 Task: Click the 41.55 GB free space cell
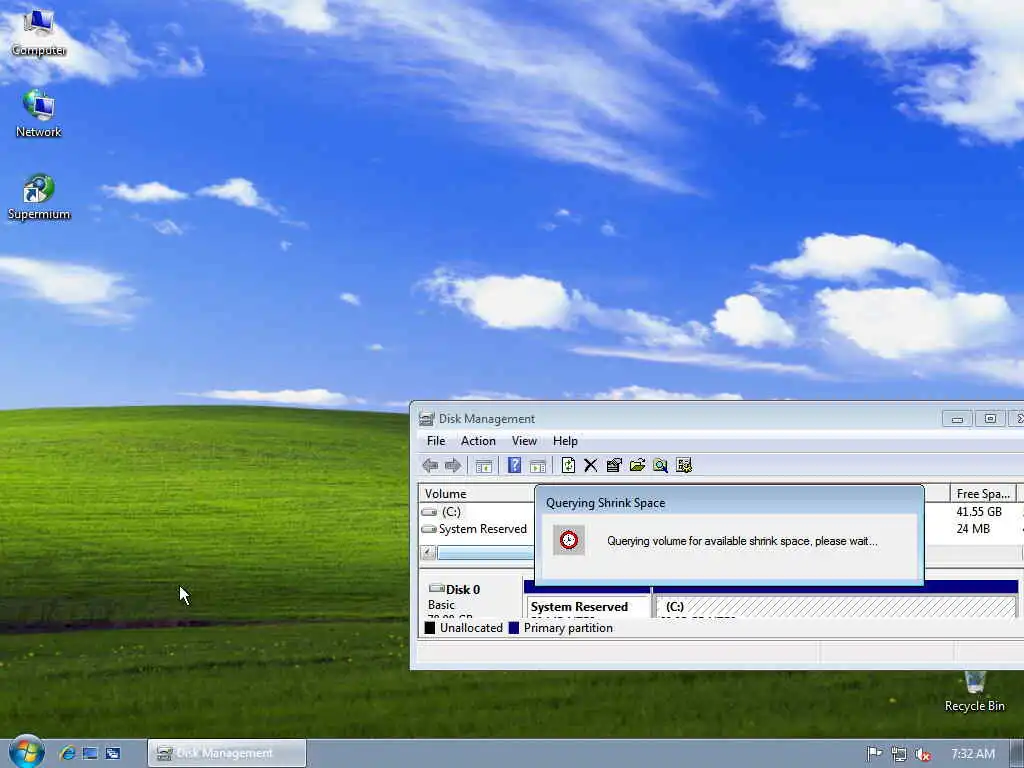(978, 511)
